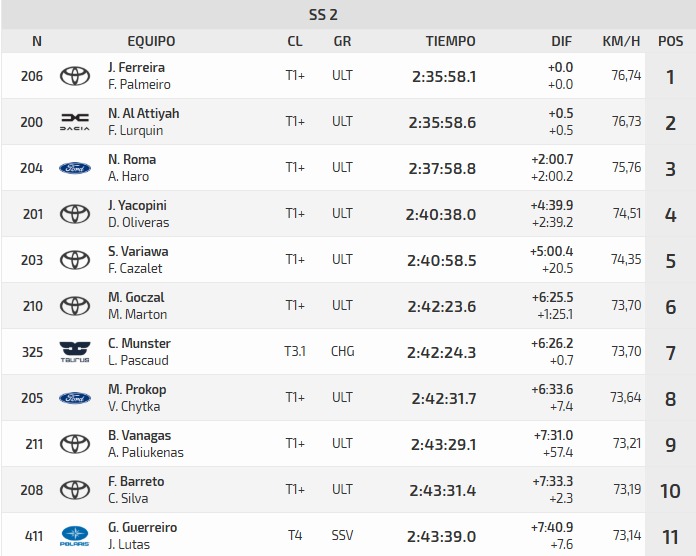Sort results by the TIEMPO column header
Viewport: 696px width, 556px height.
point(450,41)
